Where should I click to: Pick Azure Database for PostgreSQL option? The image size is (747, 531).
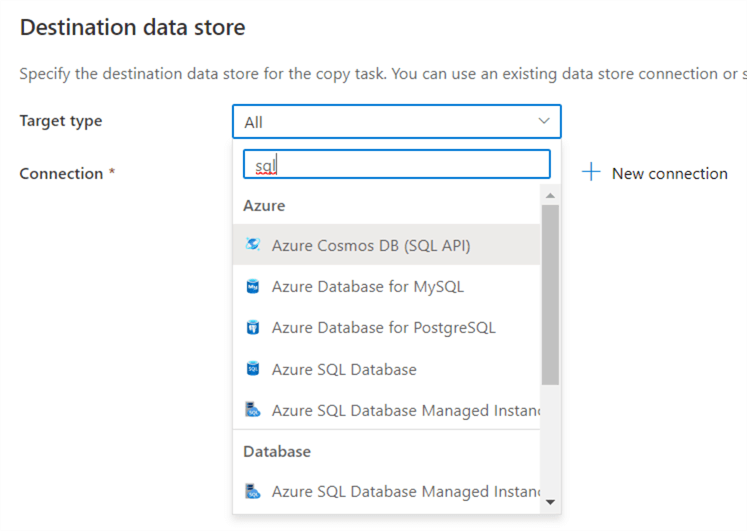point(386,328)
